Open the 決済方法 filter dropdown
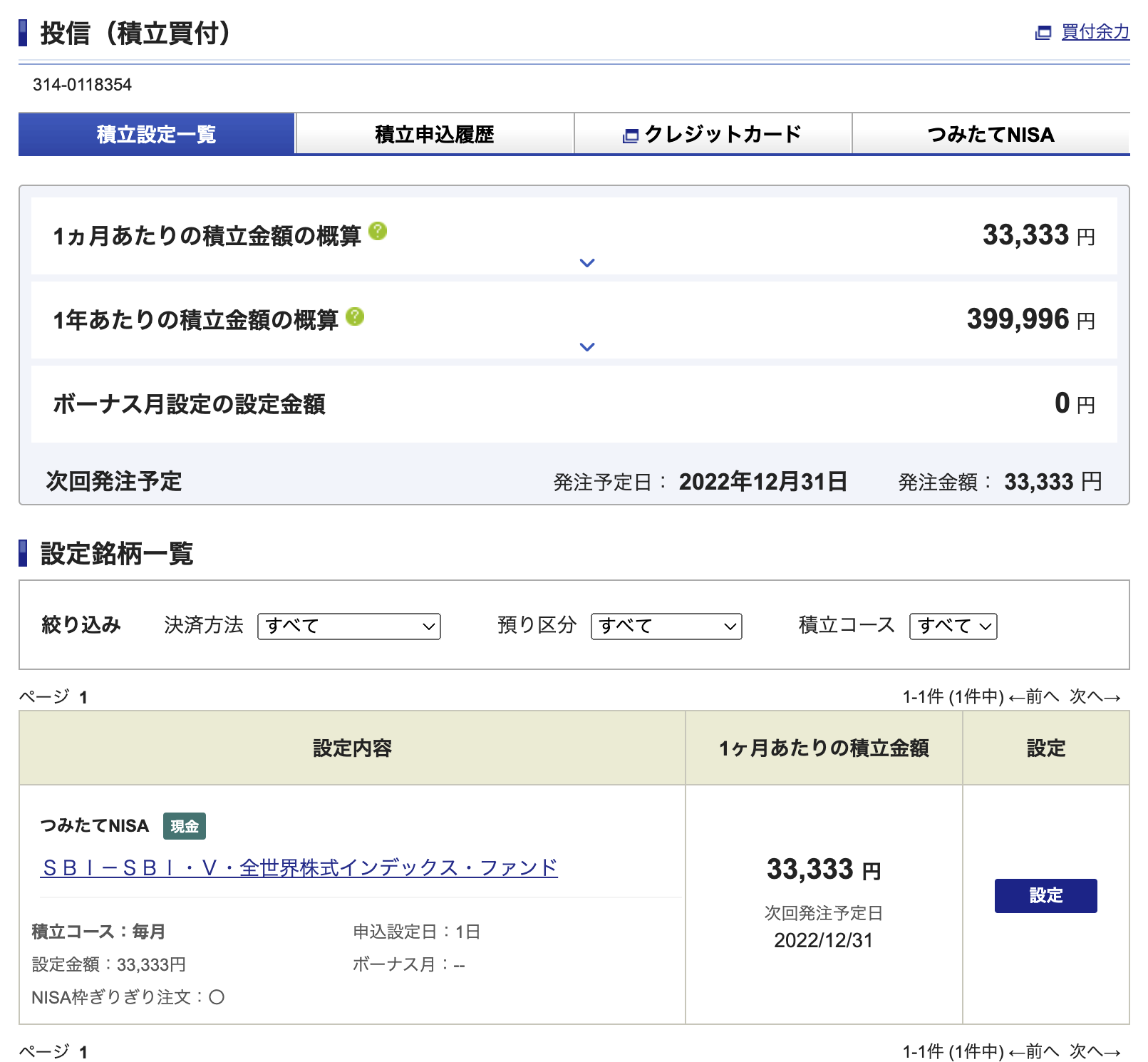 point(348,627)
